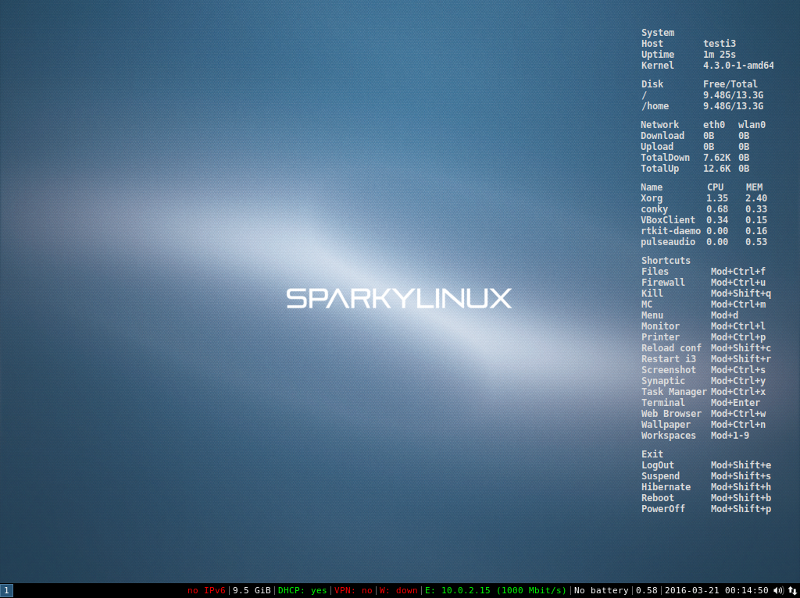Click the 'conky' process name
Image resolution: width=800 pixels, height=598 pixels.
654,209
